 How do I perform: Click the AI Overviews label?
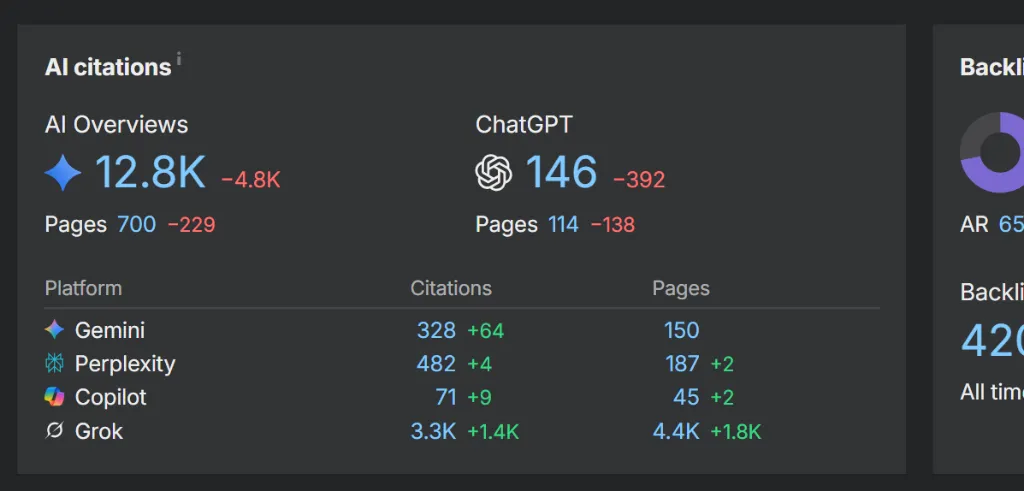point(116,125)
